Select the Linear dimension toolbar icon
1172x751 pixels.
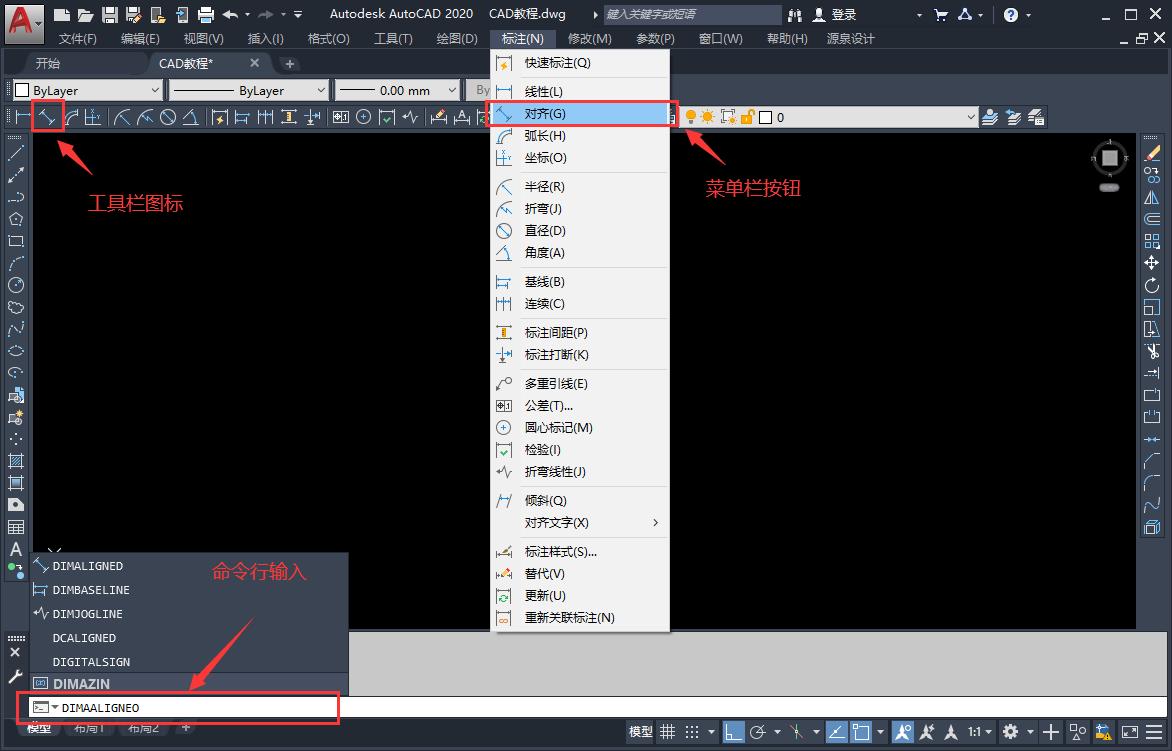[x=23, y=117]
